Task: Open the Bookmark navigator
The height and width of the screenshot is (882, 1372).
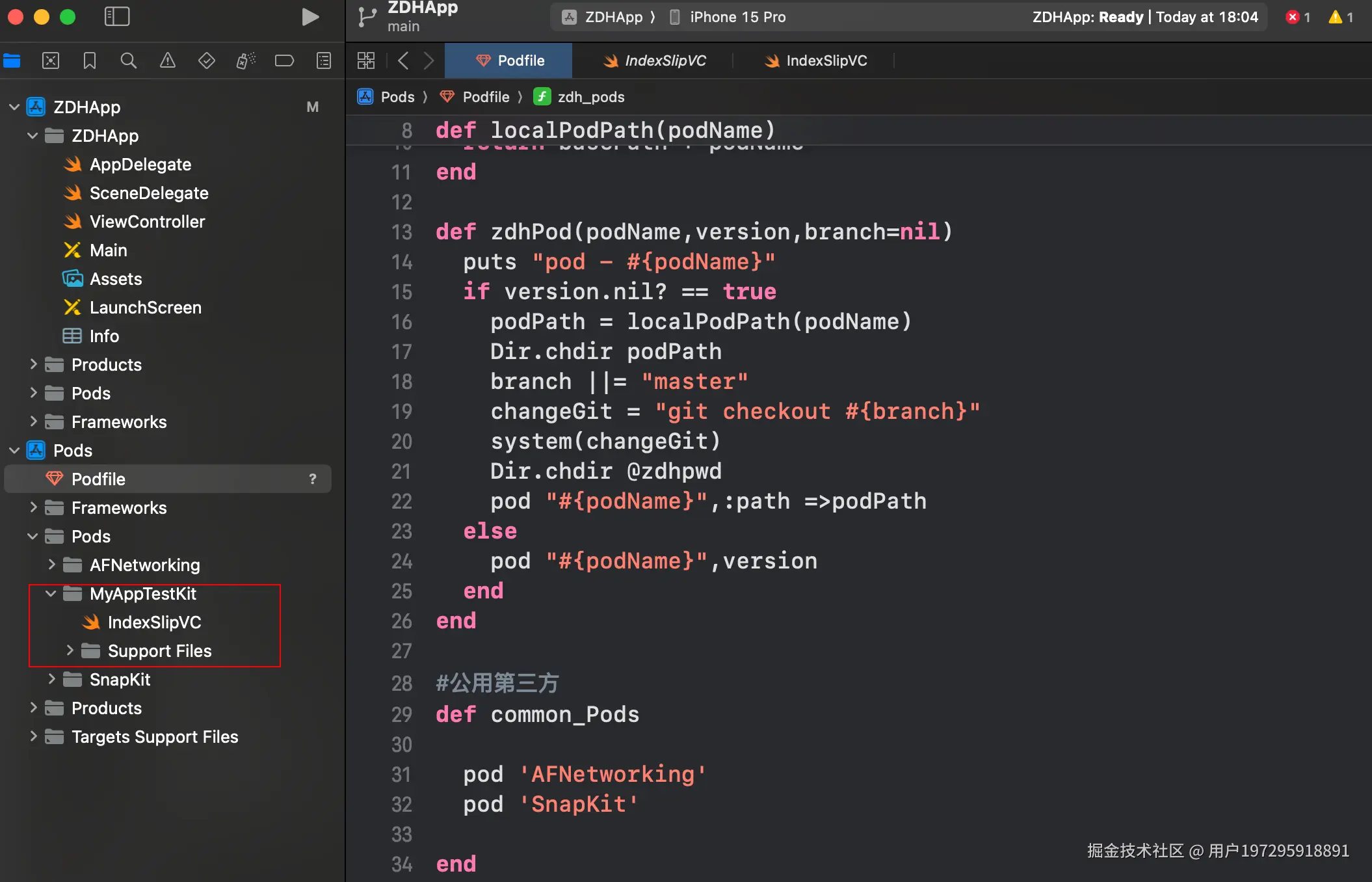Action: [90, 61]
